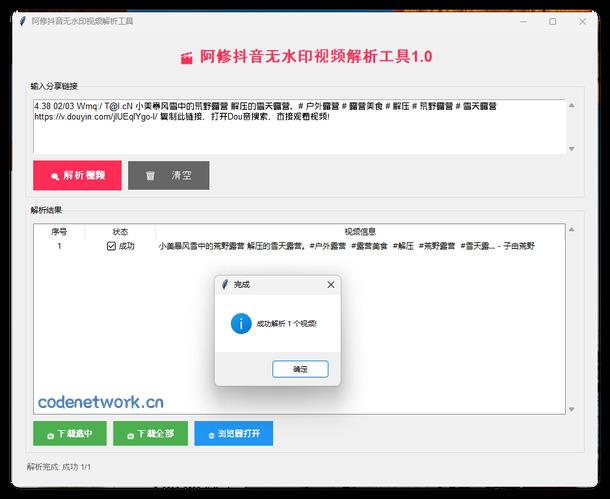This screenshot has height=499, width=610.
Task: Click the 下载全部 download all button
Action: [151, 433]
